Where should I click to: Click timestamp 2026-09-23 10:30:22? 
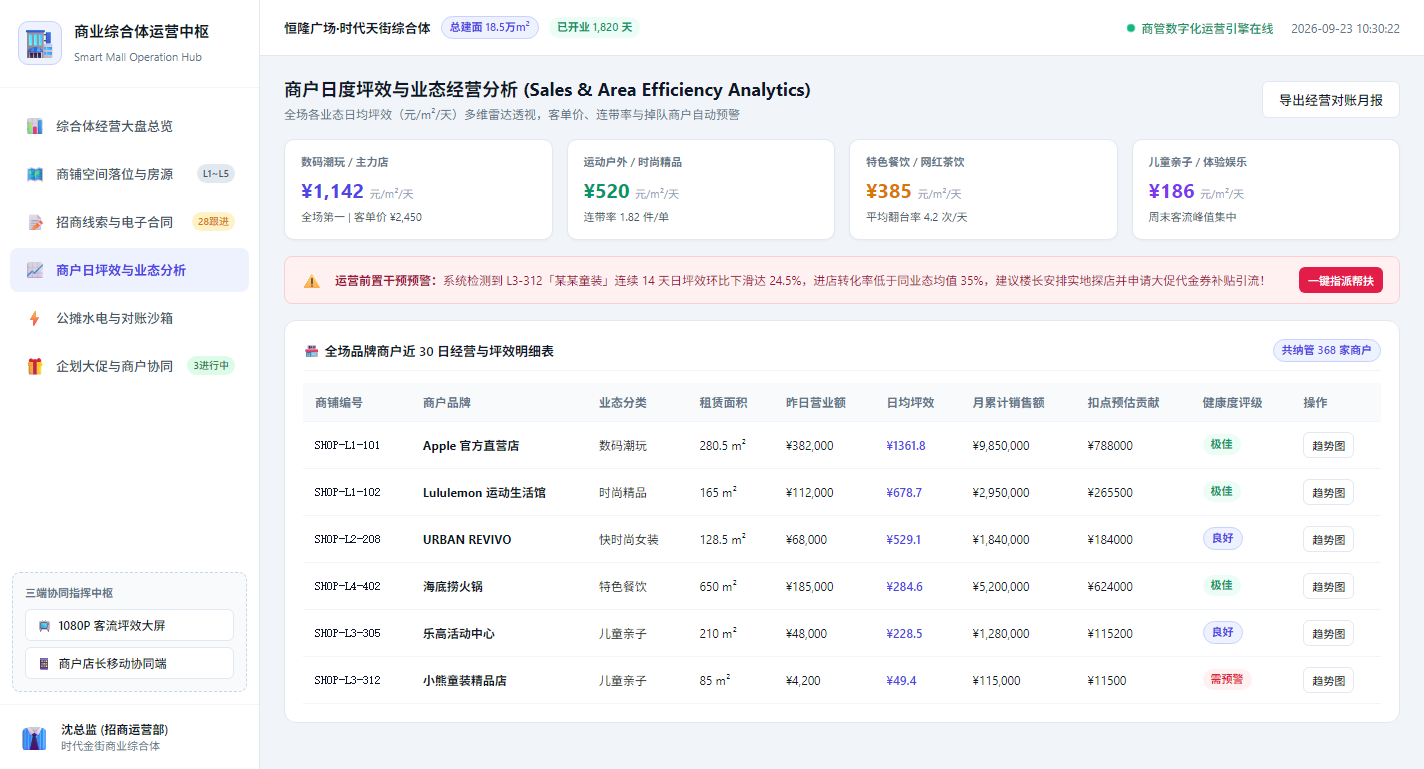1345,28
